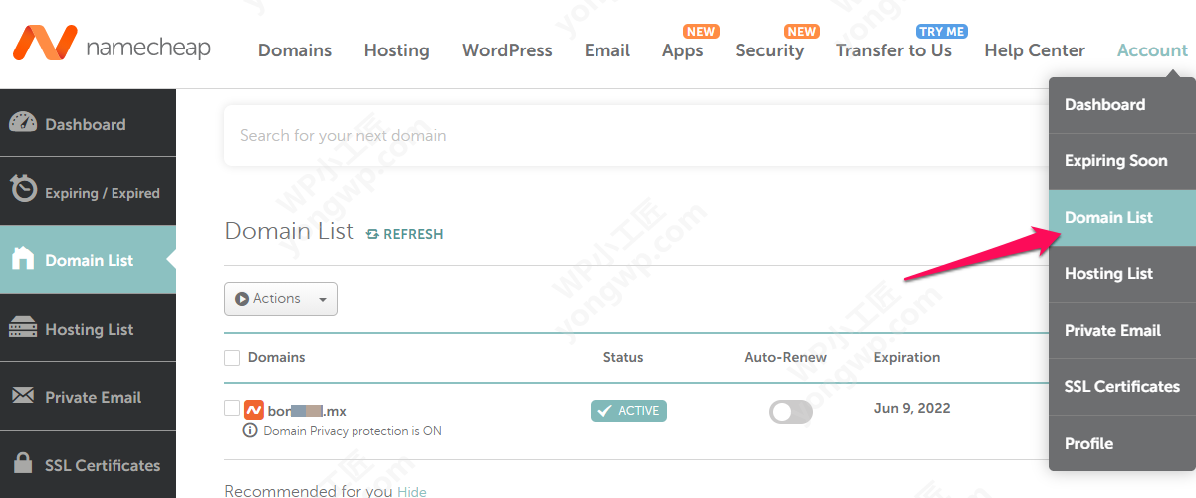Check the select-all Domains checkbox

[232, 358]
